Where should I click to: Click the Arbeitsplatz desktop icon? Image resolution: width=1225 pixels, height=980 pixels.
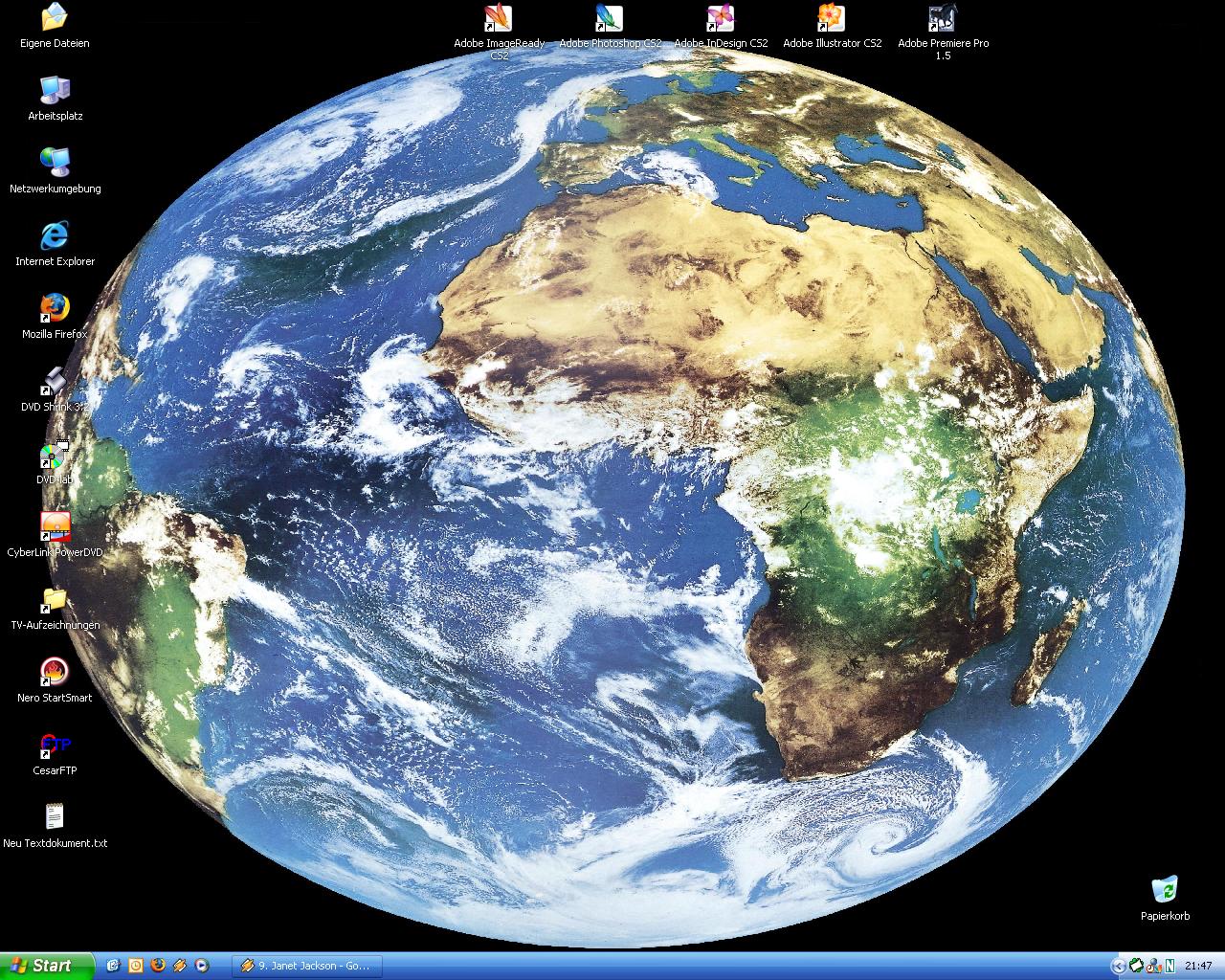[x=55, y=91]
